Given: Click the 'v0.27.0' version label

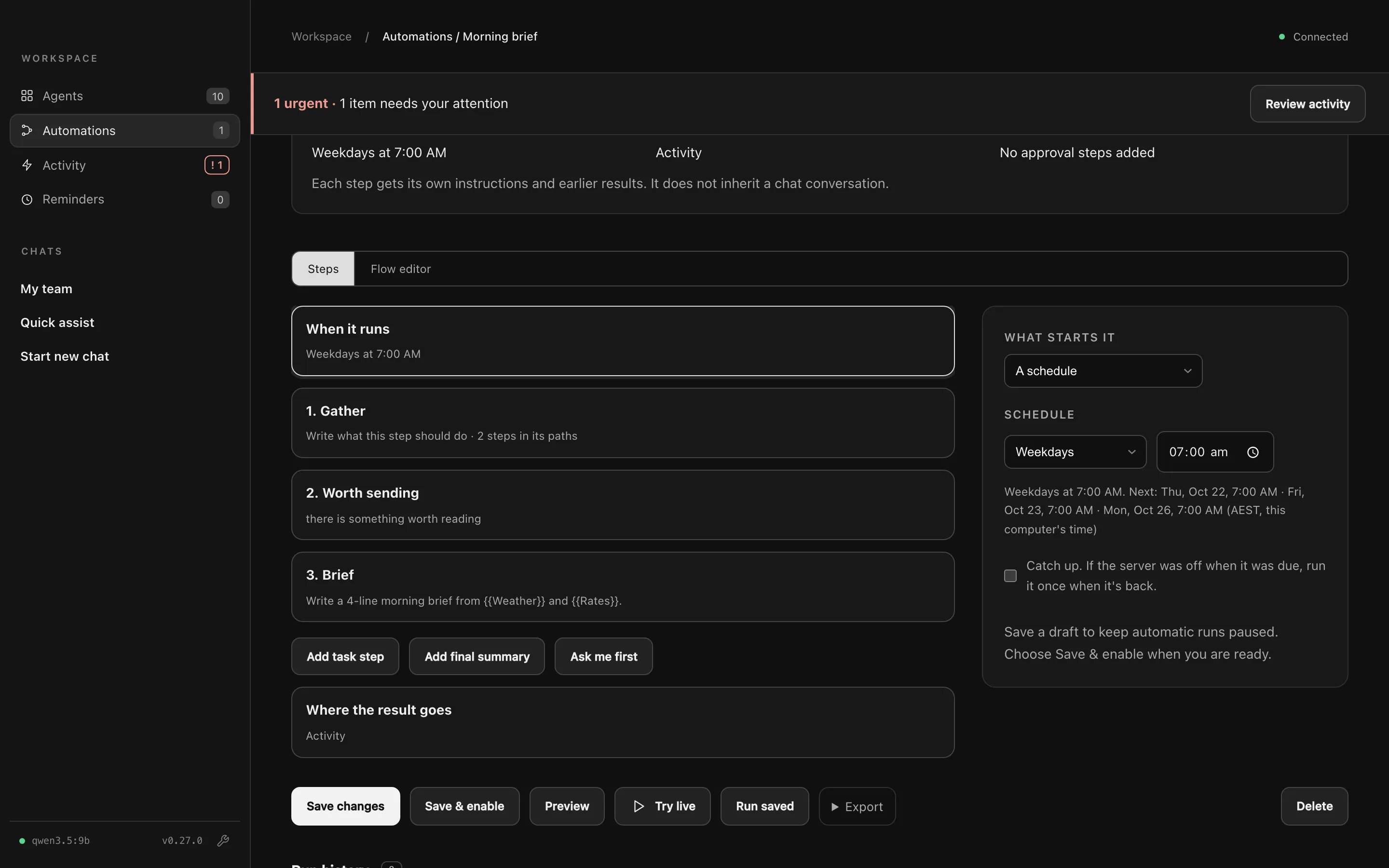Looking at the screenshot, I should tap(182, 841).
